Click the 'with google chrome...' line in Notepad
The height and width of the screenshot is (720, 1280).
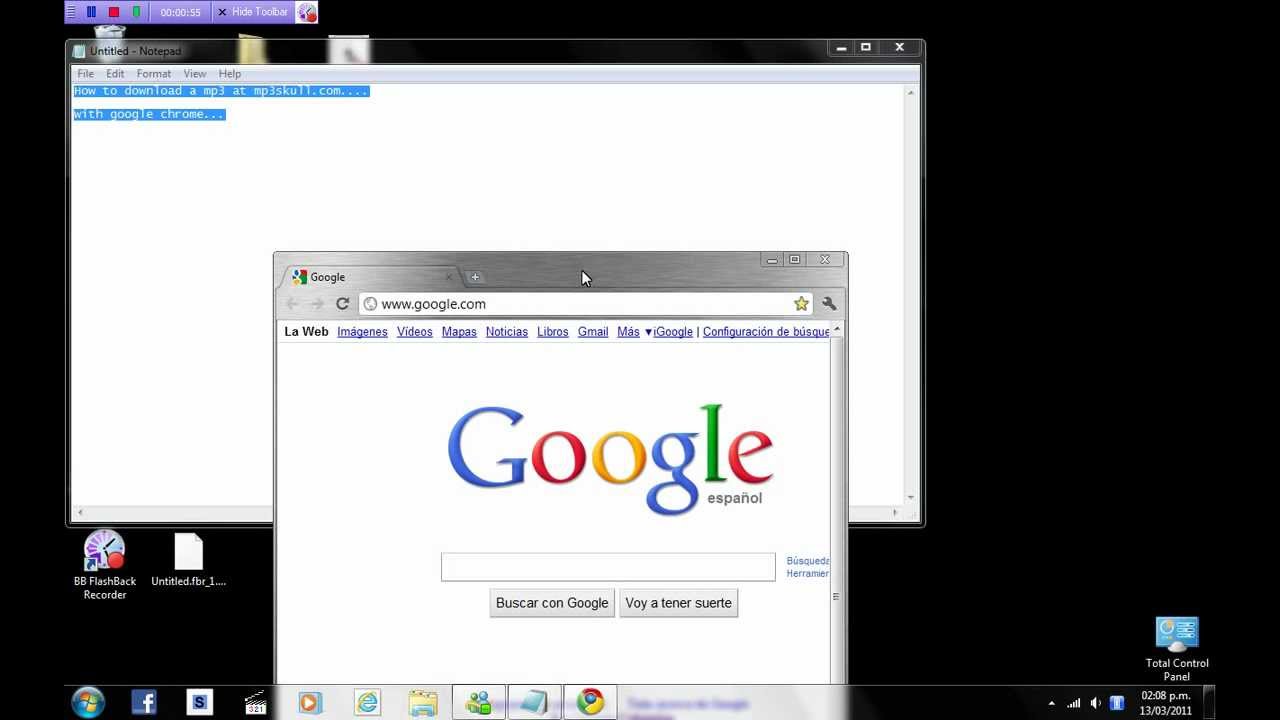tap(149, 114)
